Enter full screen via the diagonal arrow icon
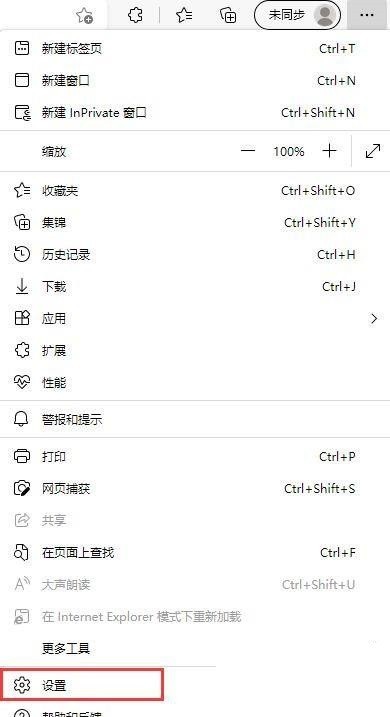The height and width of the screenshot is (717, 390). pos(373,151)
